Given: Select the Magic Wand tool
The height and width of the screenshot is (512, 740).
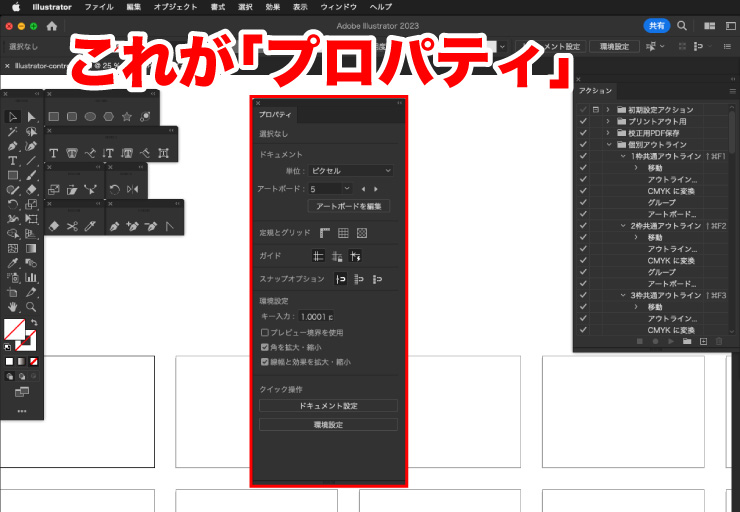Looking at the screenshot, I should (13, 132).
